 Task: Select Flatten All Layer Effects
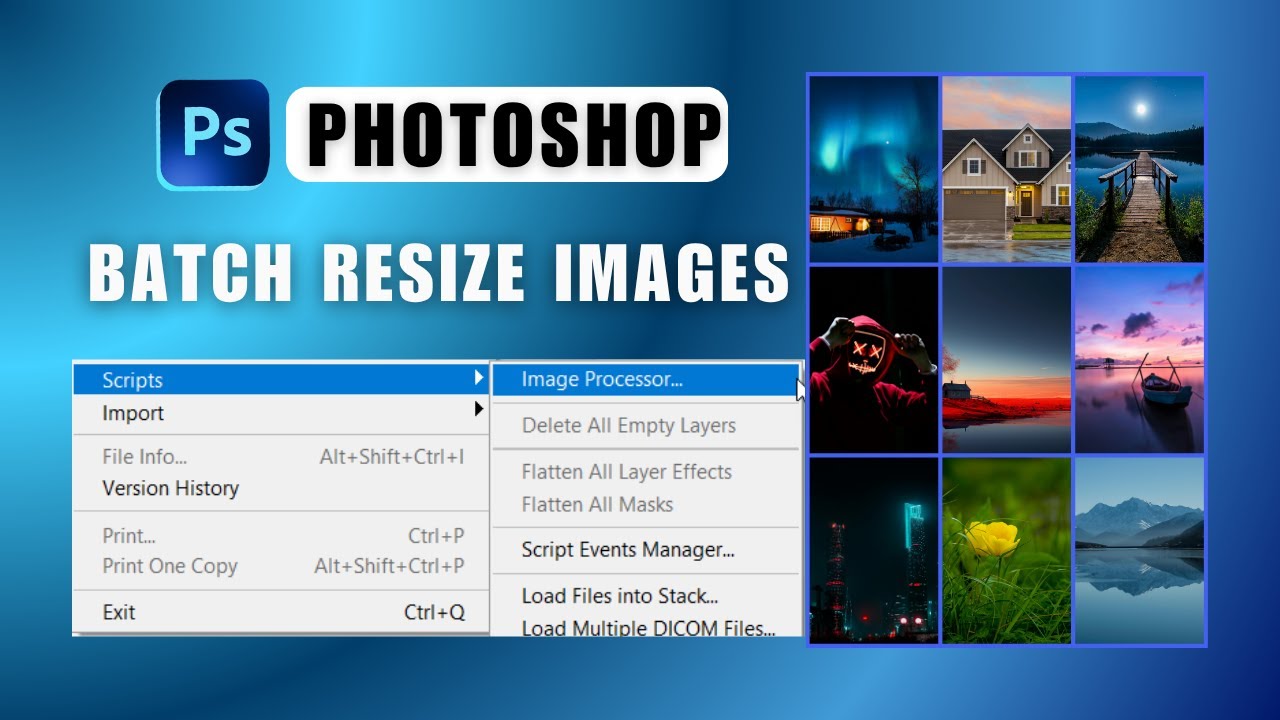click(x=626, y=471)
